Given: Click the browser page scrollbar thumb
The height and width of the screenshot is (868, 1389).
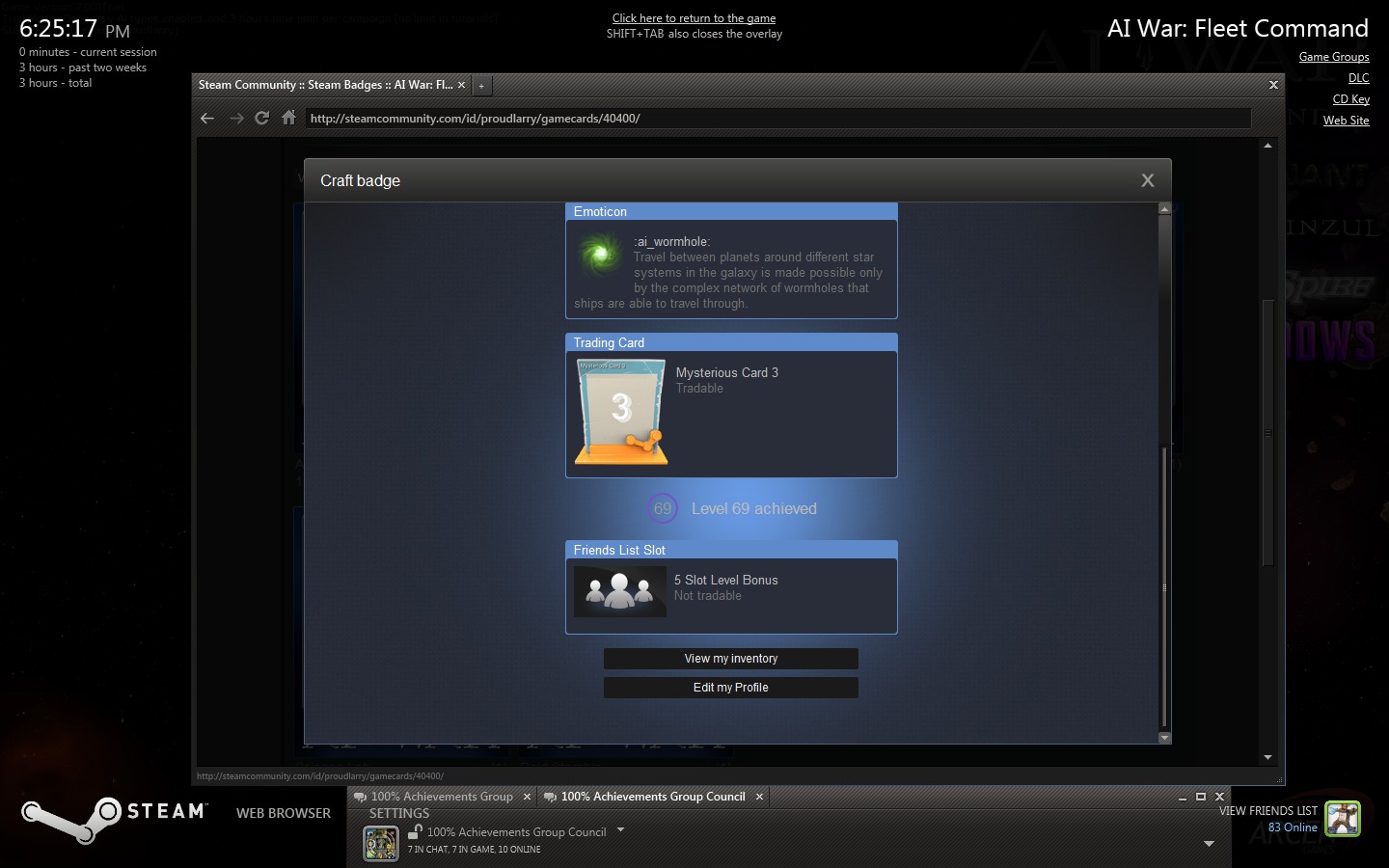Looking at the screenshot, I should click(1268, 433).
